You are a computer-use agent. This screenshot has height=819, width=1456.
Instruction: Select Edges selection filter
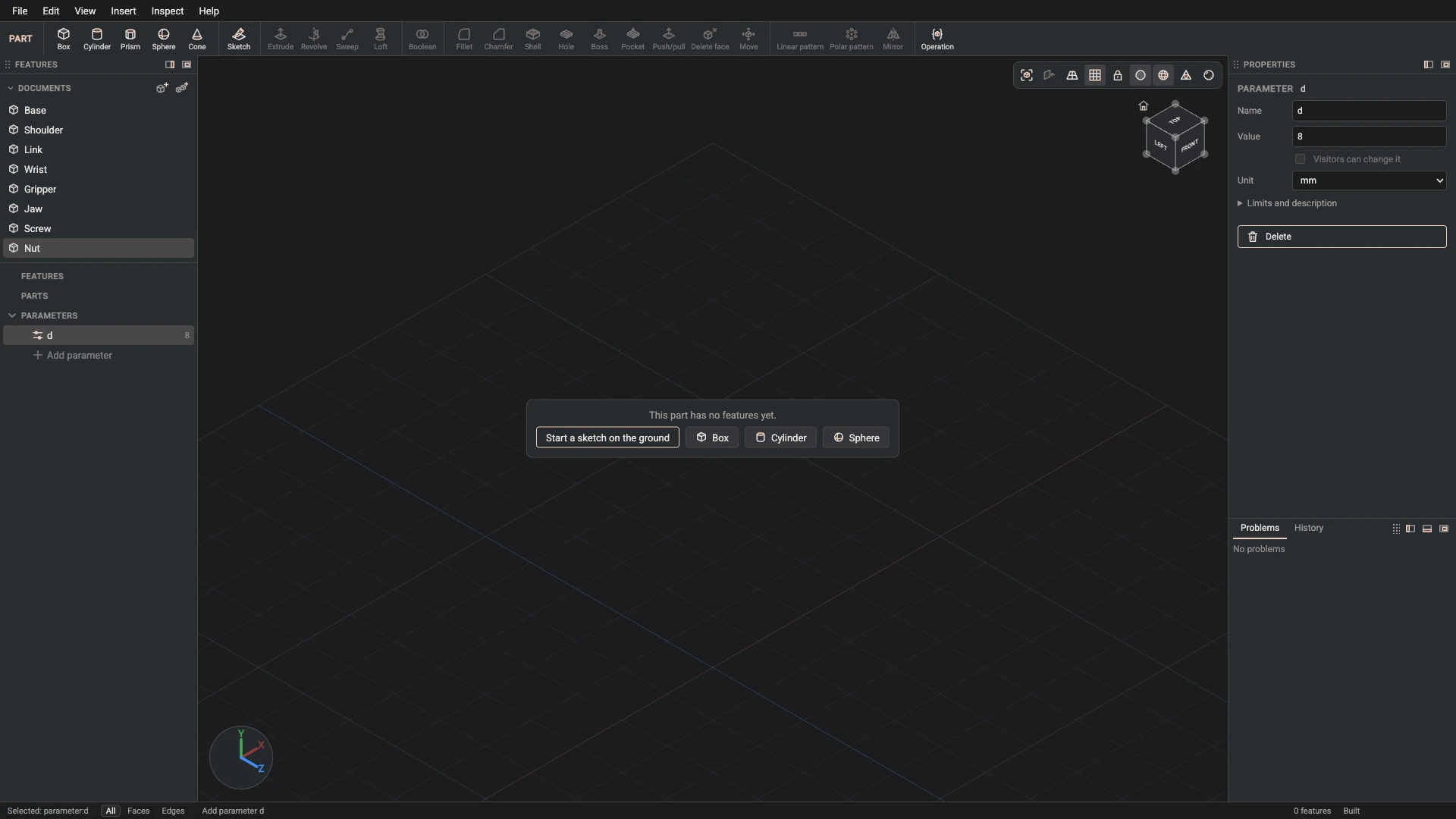point(173,811)
